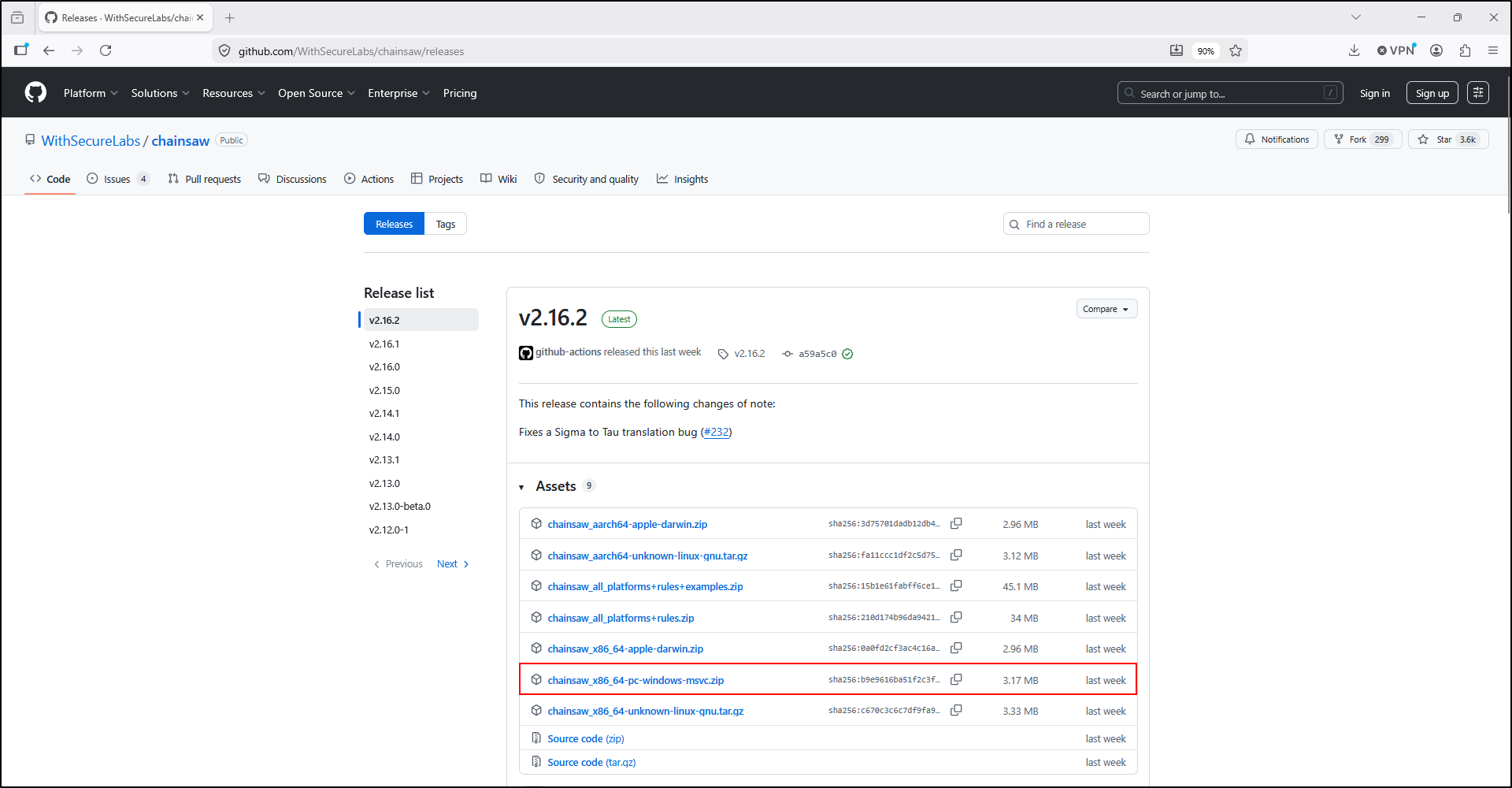Fork the chainsaw repository
The width and height of the screenshot is (1512, 788).
pyautogui.click(x=1362, y=139)
